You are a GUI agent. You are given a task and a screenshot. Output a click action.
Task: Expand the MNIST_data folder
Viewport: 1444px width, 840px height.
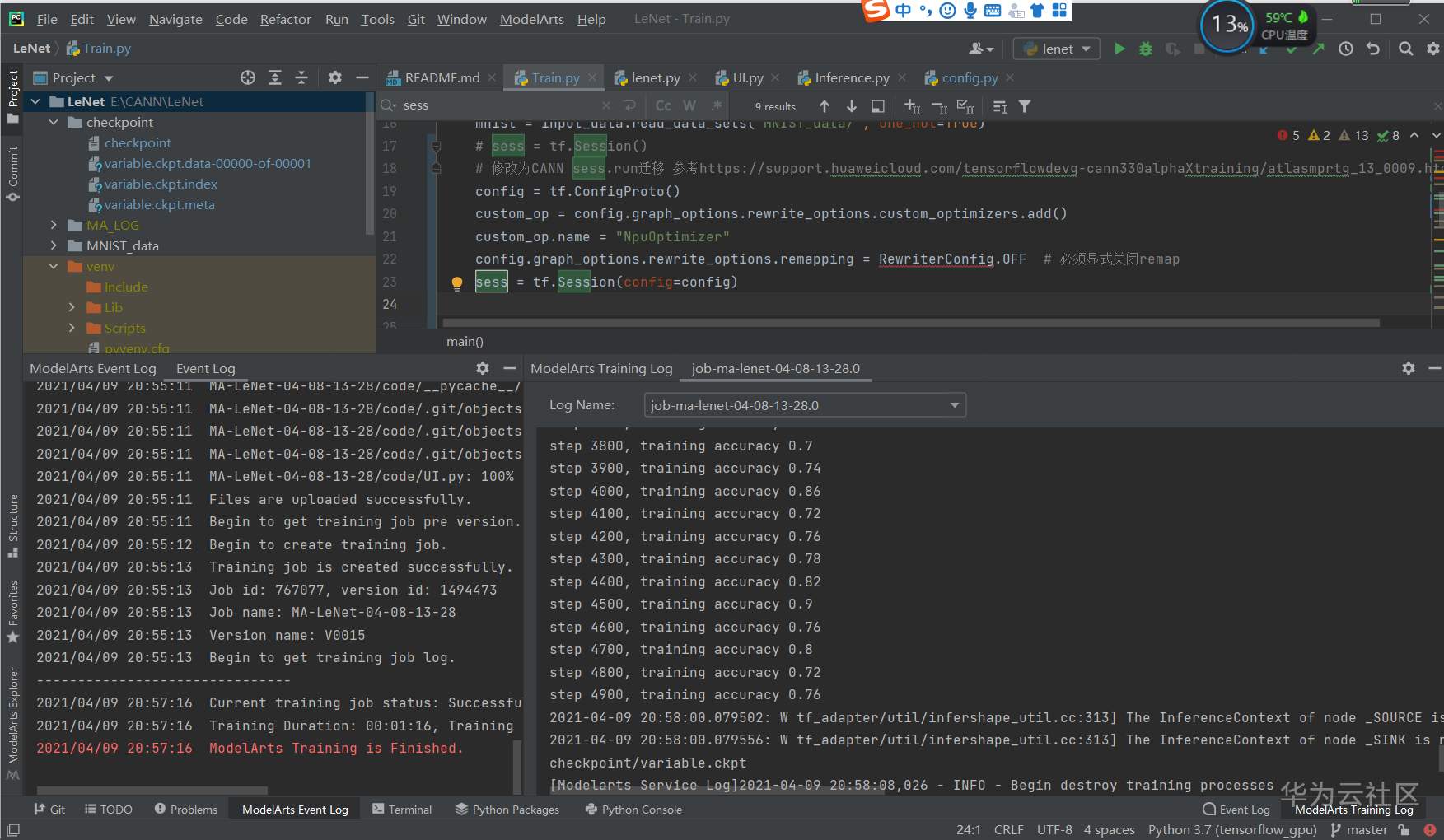[x=54, y=245]
